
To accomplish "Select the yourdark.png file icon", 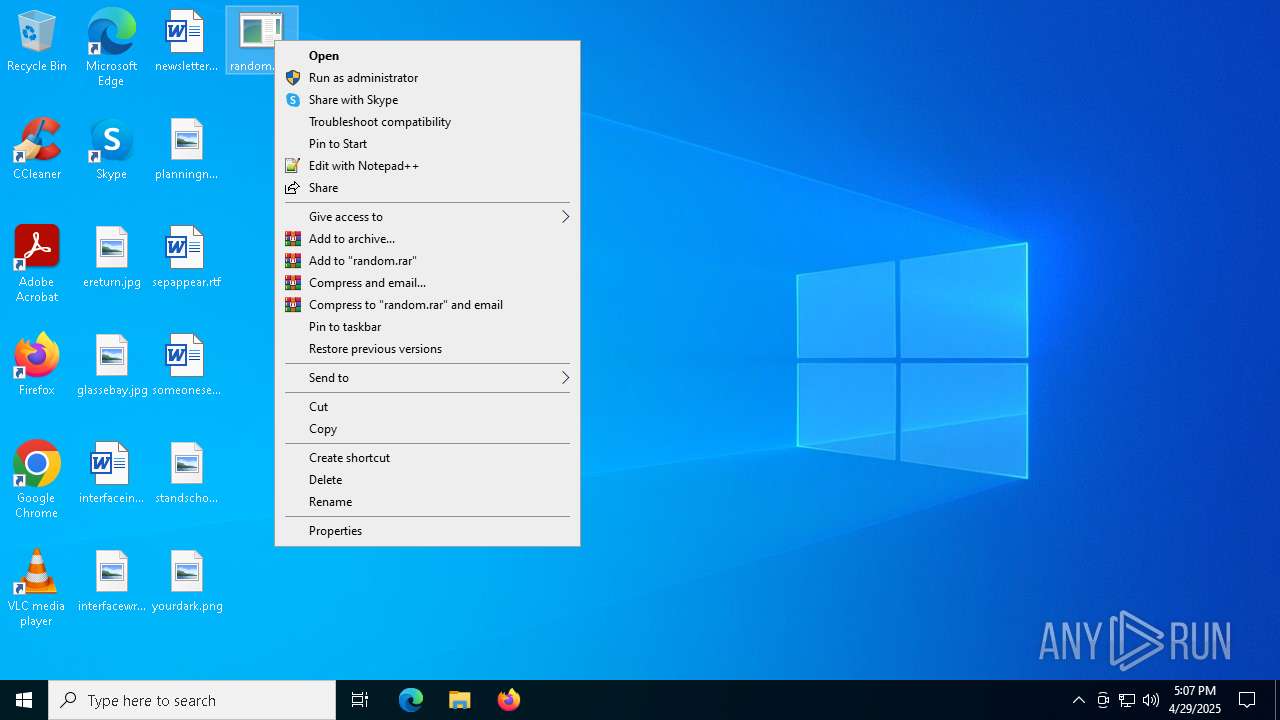I will 187,581.
